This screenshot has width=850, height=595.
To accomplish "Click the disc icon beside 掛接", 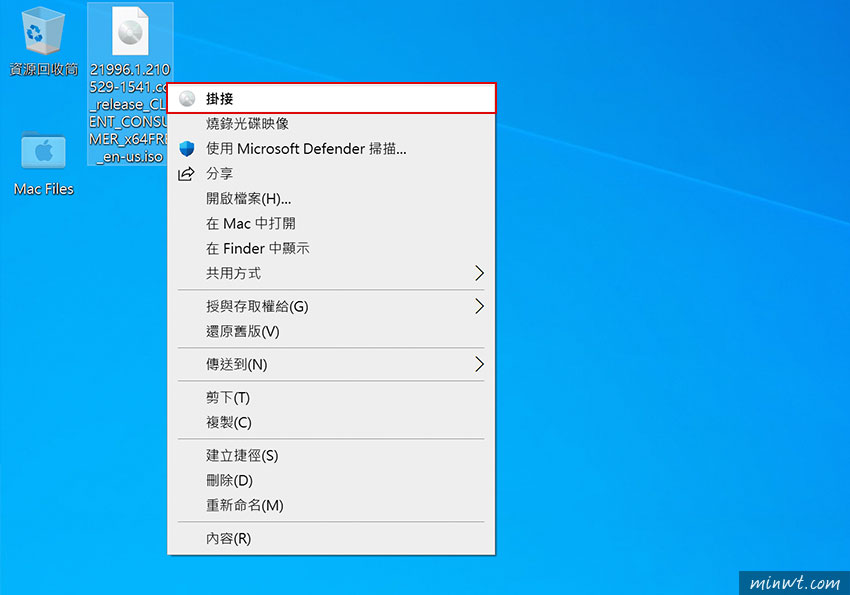I will (187, 99).
